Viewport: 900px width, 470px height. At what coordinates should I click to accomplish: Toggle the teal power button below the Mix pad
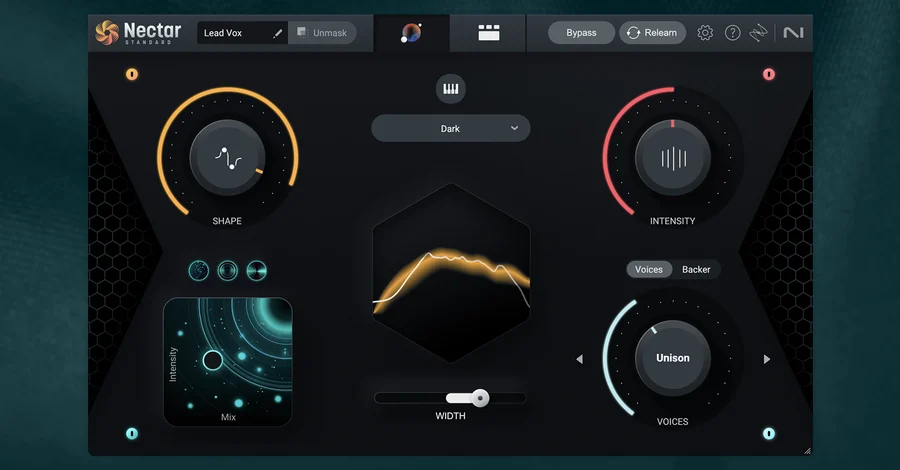(132, 433)
